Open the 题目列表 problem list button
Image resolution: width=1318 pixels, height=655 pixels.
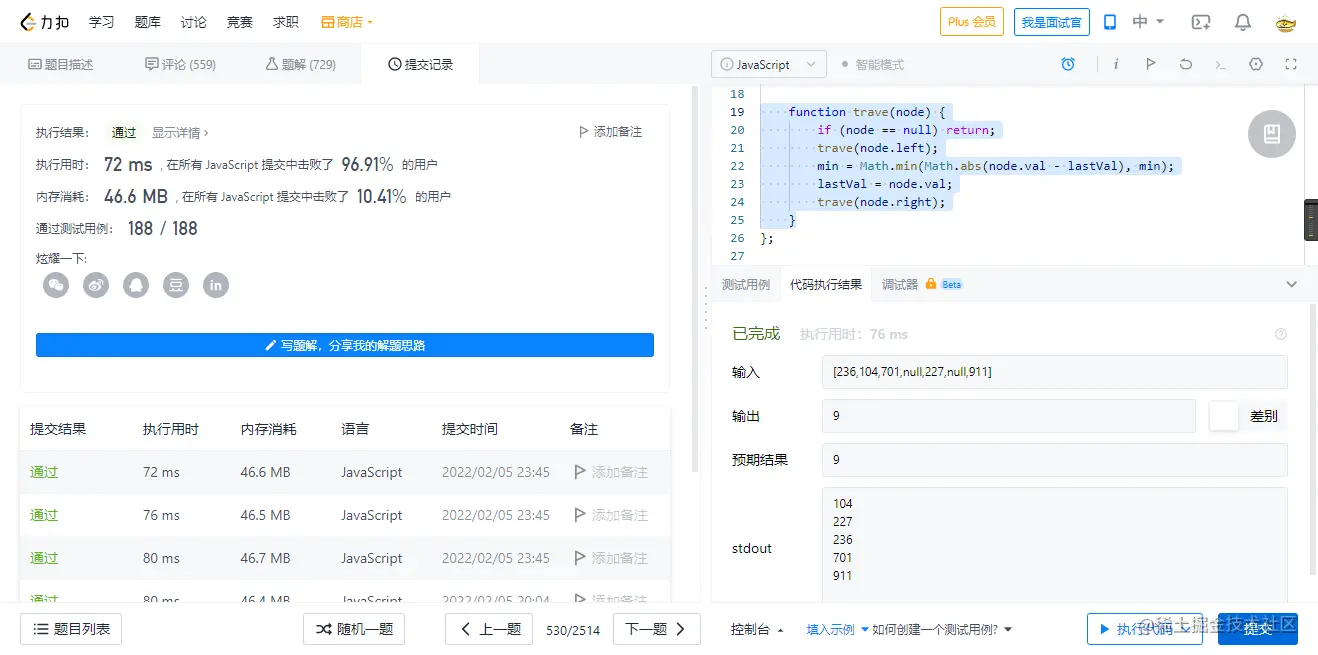pos(71,629)
